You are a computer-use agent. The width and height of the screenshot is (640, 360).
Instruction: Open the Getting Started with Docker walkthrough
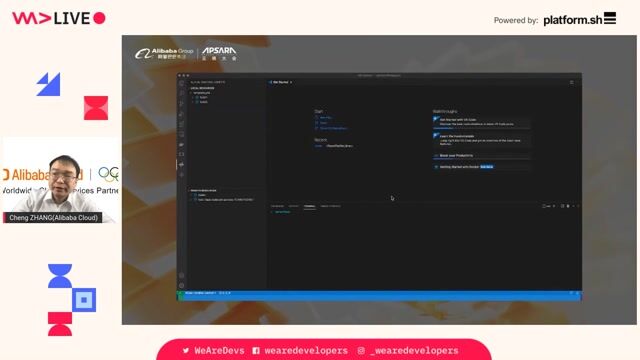click(x=482, y=167)
